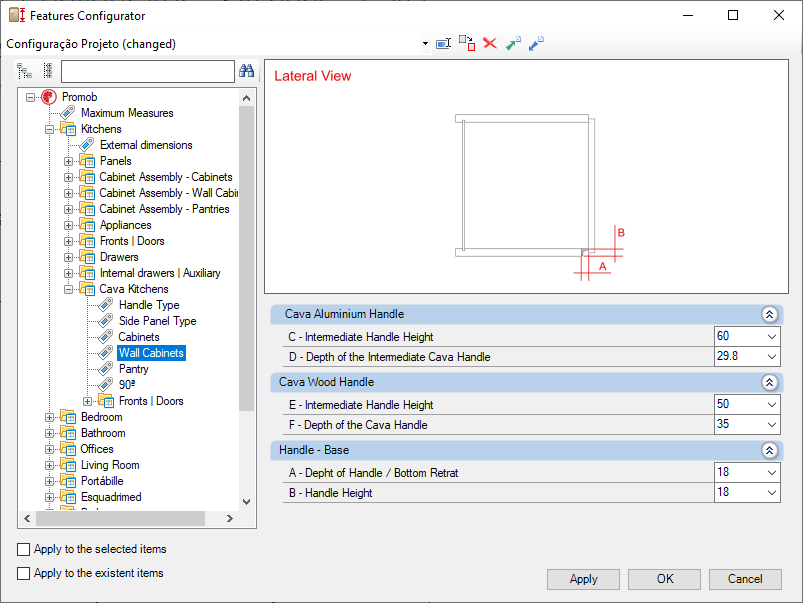The image size is (809, 616).
Task: Click the Appliances folder icon
Action: click(87, 225)
